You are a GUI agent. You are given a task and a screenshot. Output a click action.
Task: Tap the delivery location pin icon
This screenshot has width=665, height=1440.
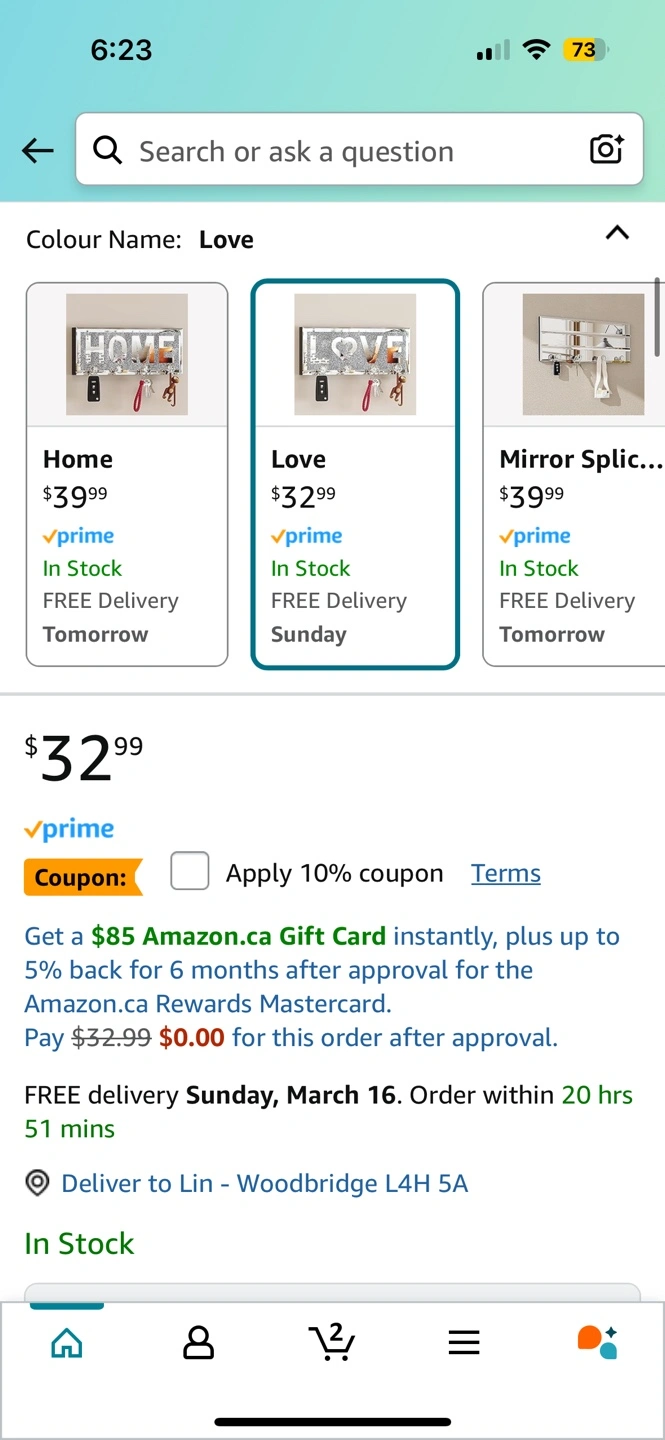(x=37, y=1184)
